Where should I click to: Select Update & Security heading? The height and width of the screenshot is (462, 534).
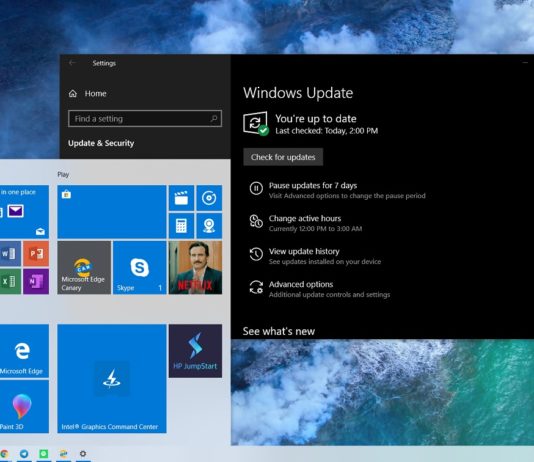click(x=101, y=143)
